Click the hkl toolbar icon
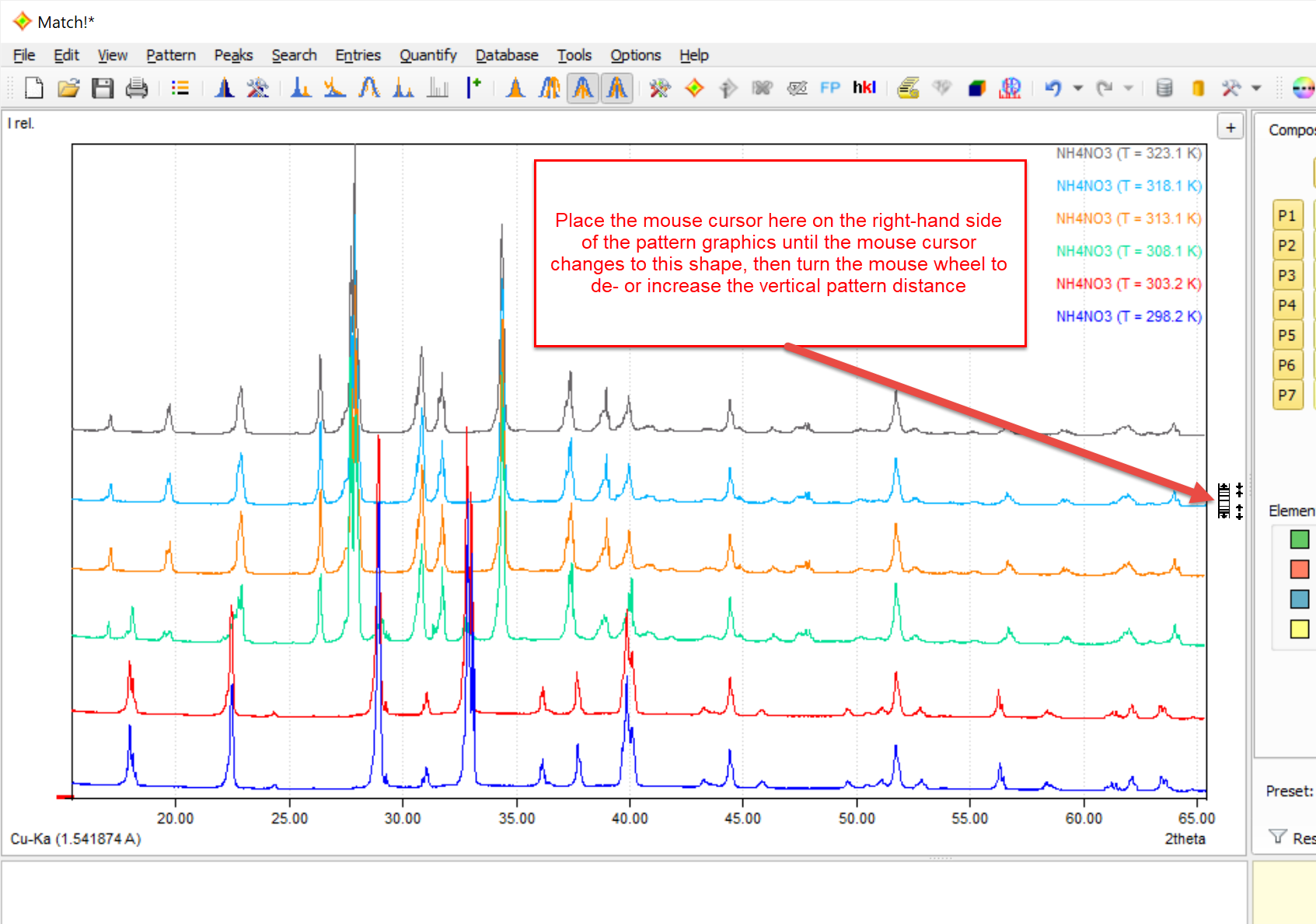Image resolution: width=1316 pixels, height=924 pixels. (x=864, y=88)
